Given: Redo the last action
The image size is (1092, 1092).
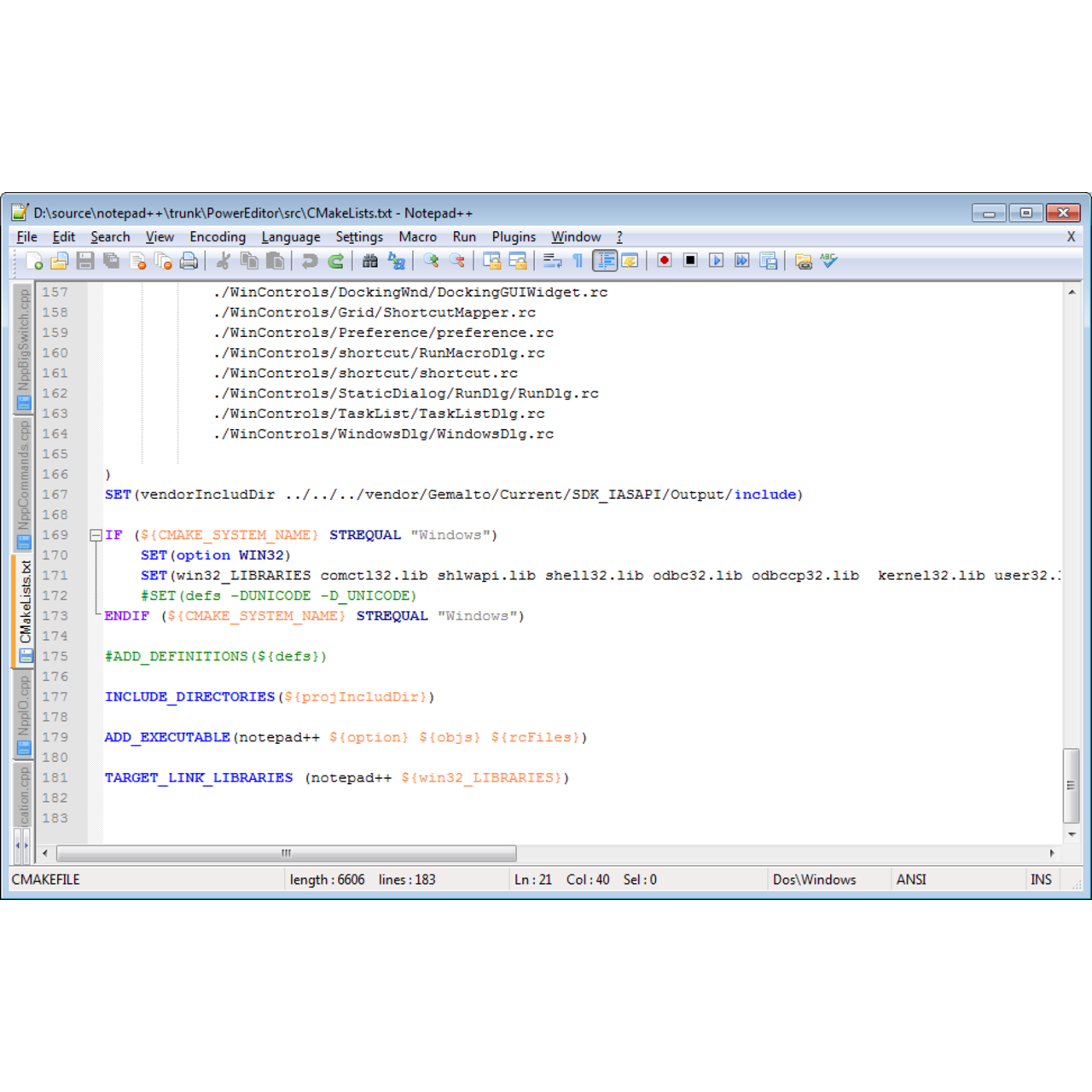Looking at the screenshot, I should click(335, 261).
